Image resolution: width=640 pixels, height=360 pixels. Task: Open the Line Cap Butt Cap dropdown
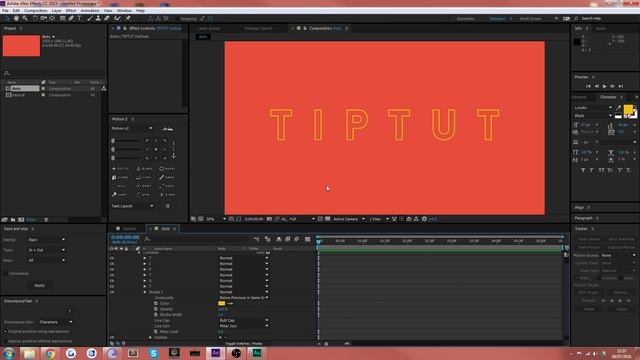244,320
